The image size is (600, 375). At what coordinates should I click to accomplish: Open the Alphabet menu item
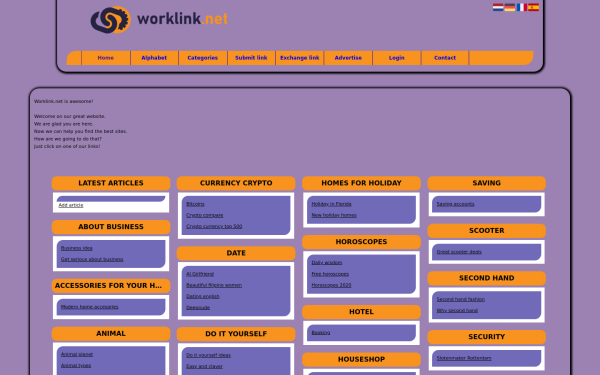tap(154, 58)
